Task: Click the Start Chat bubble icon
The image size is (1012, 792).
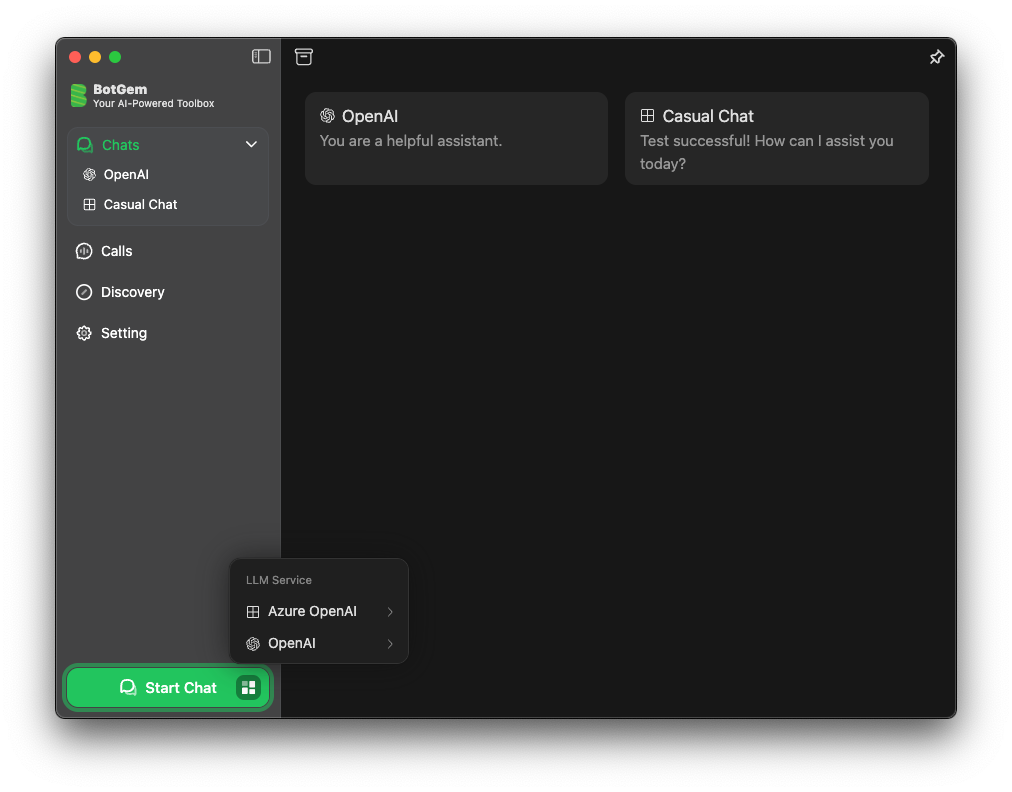Action: tap(128, 687)
